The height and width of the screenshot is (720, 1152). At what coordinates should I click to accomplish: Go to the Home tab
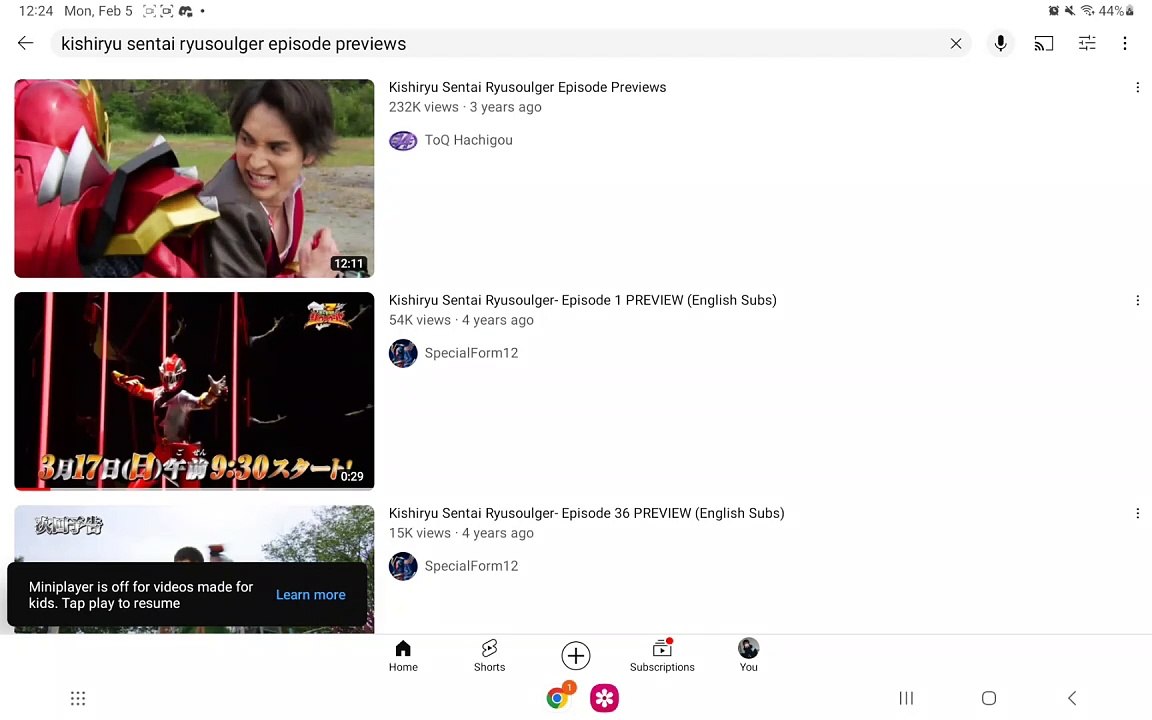coord(403,655)
